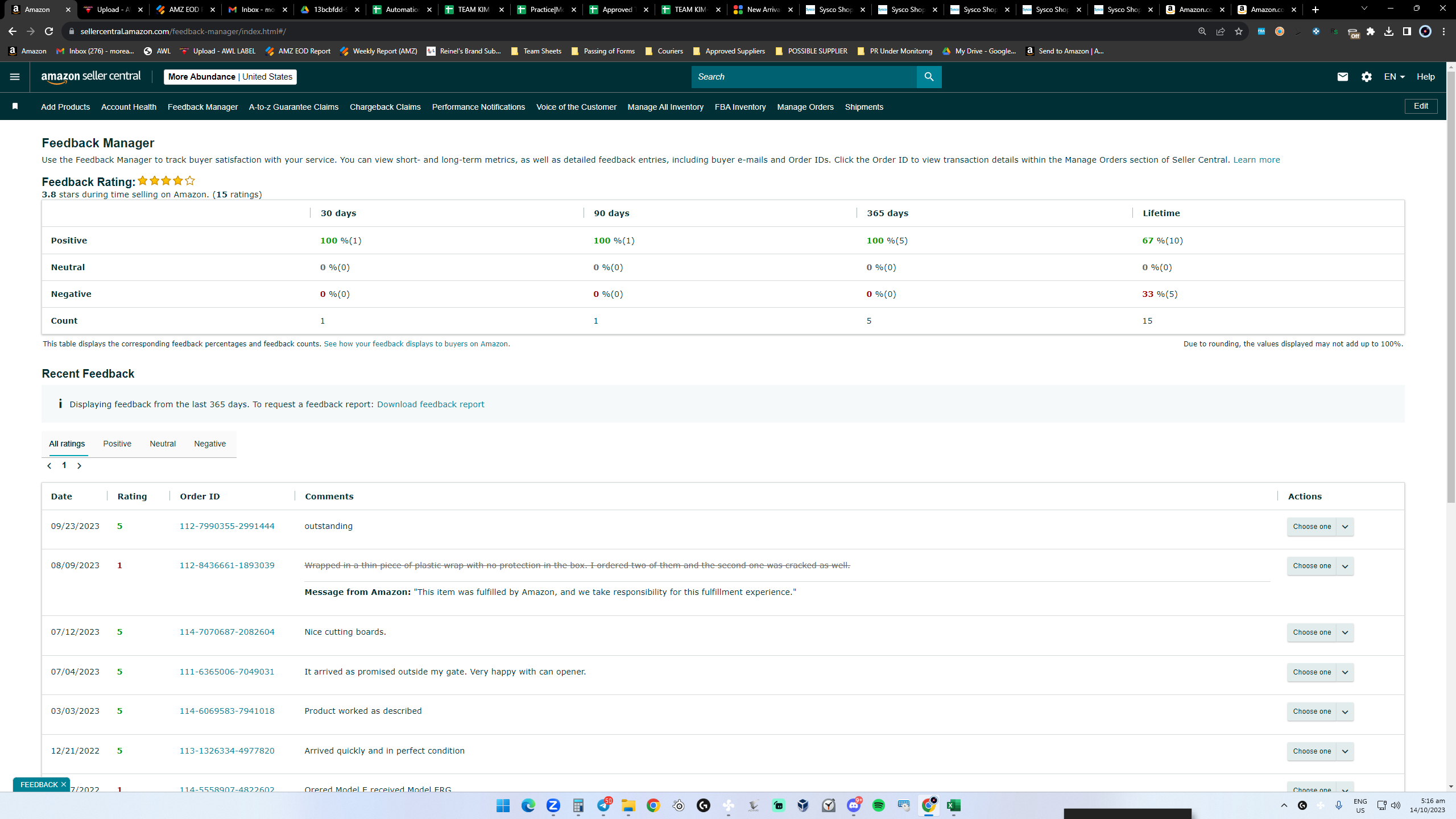Open EN language dropdown

click(x=1394, y=77)
